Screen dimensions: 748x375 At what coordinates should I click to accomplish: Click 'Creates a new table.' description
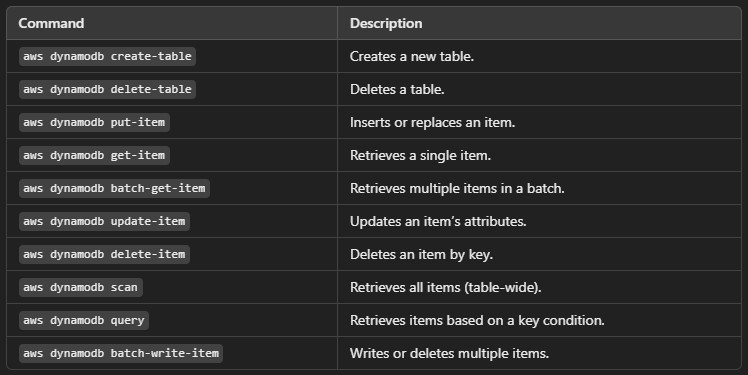coord(412,56)
